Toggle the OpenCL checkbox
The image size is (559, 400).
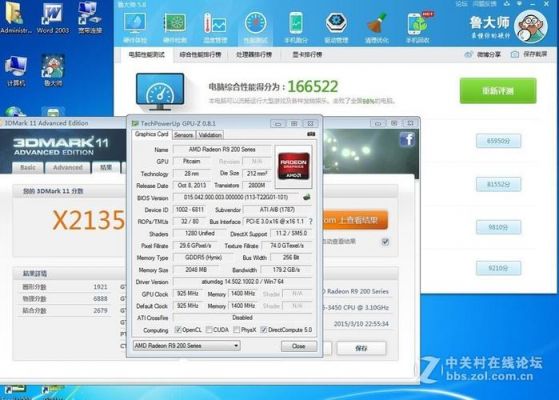pyautogui.click(x=178, y=330)
